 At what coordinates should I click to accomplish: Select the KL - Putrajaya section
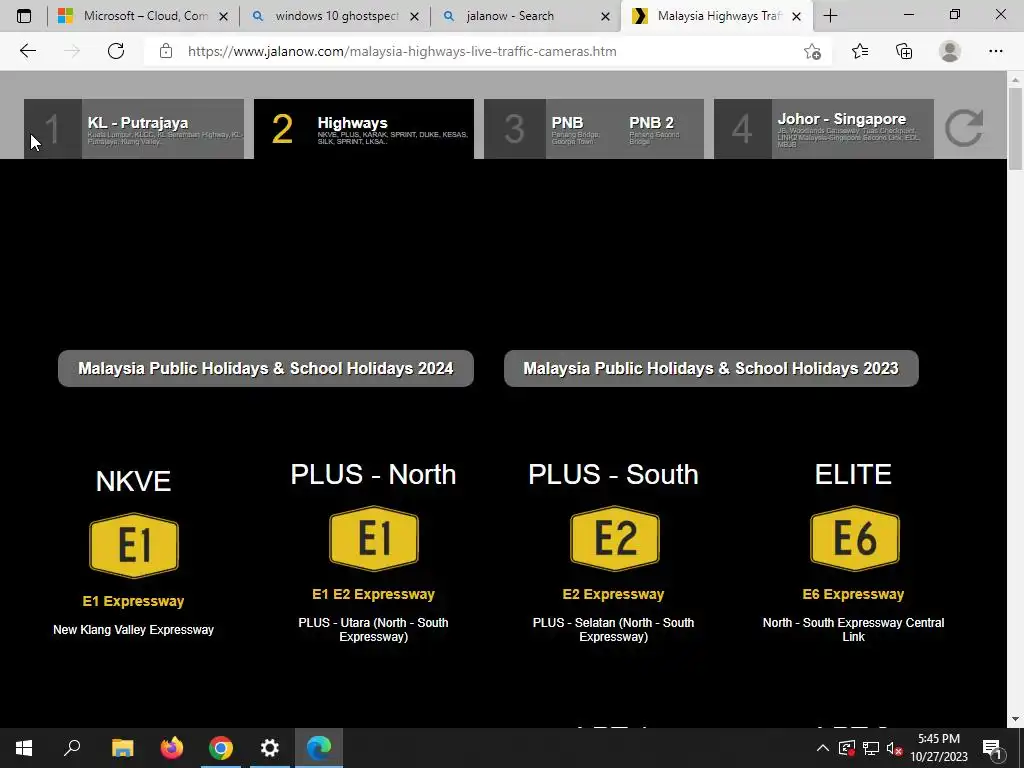pyautogui.click(x=134, y=129)
